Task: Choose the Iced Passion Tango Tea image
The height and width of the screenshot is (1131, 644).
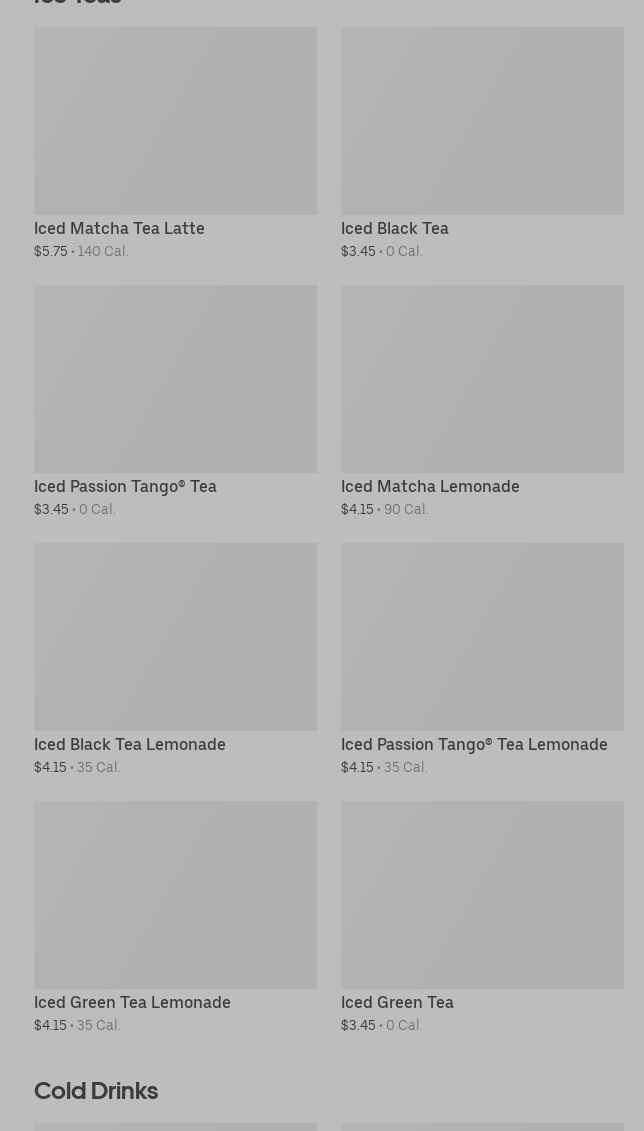Action: pos(175,379)
